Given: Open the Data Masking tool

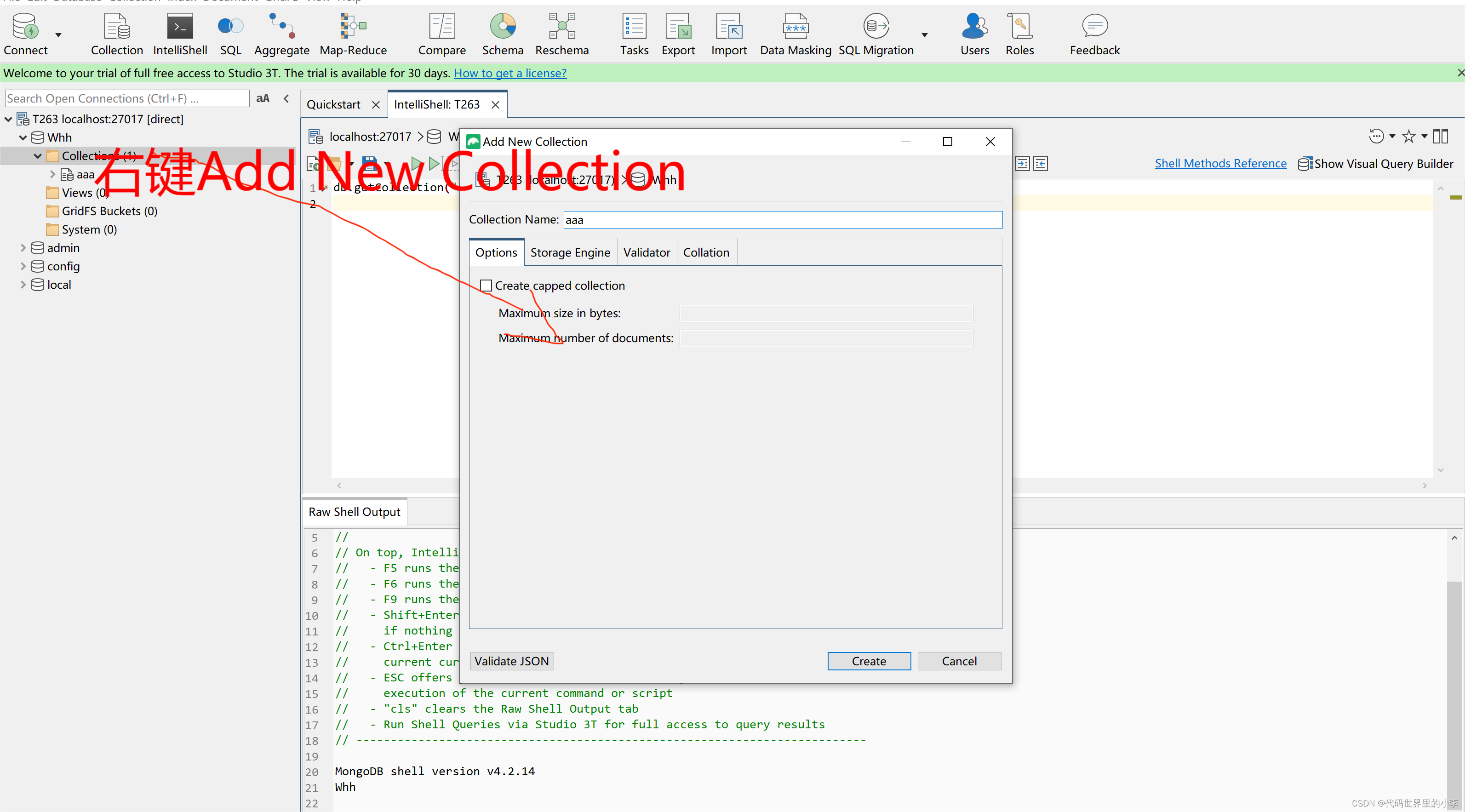Looking at the screenshot, I should click(x=795, y=34).
